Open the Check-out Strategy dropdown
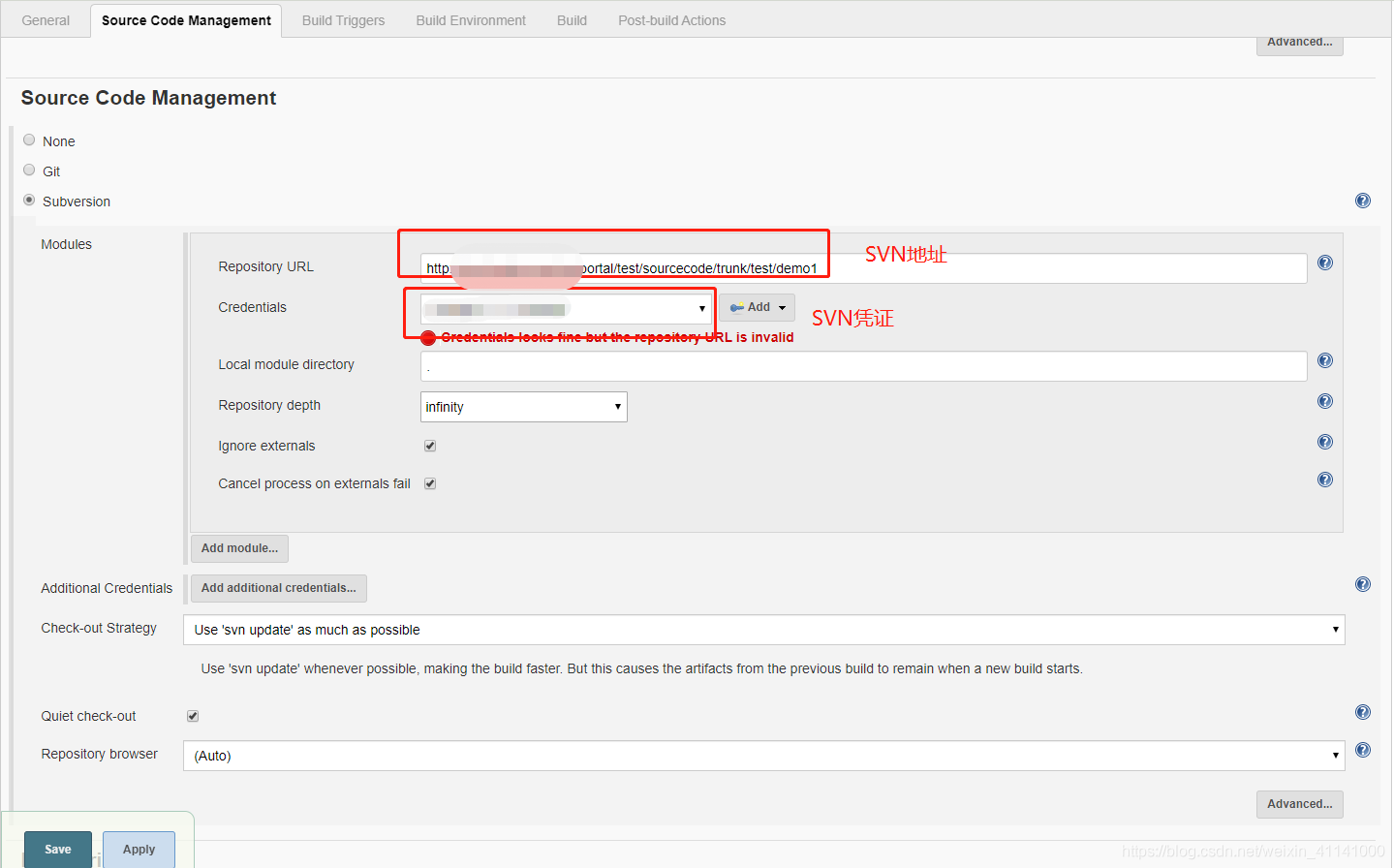The height and width of the screenshot is (868, 1394). tap(764, 630)
